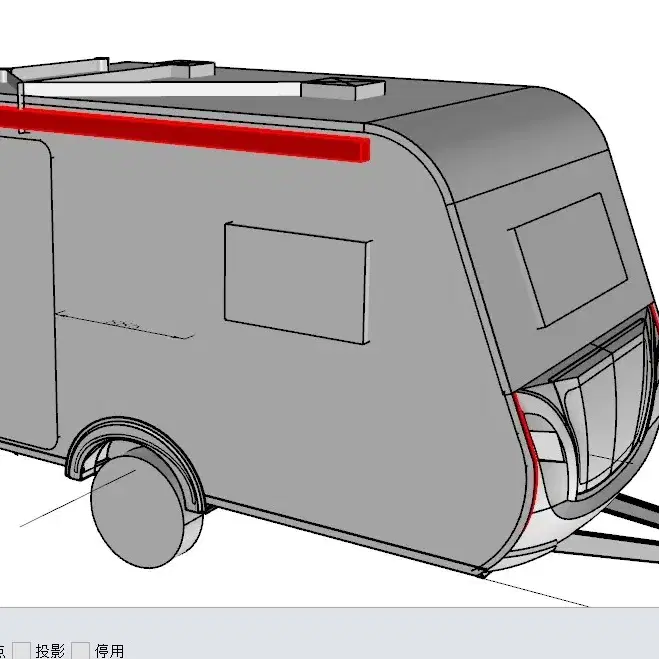Enable the 停用 osnap checkbox

coord(80,651)
